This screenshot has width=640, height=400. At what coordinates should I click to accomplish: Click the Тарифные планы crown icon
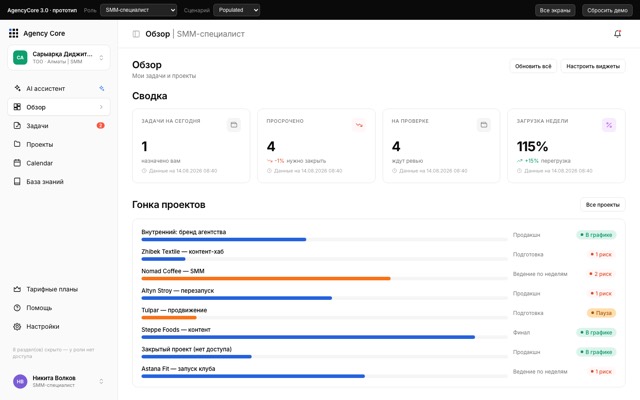(x=17, y=289)
